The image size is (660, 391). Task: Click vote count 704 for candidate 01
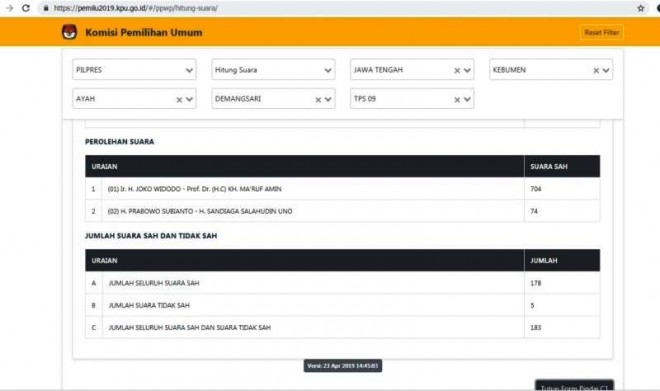535,189
